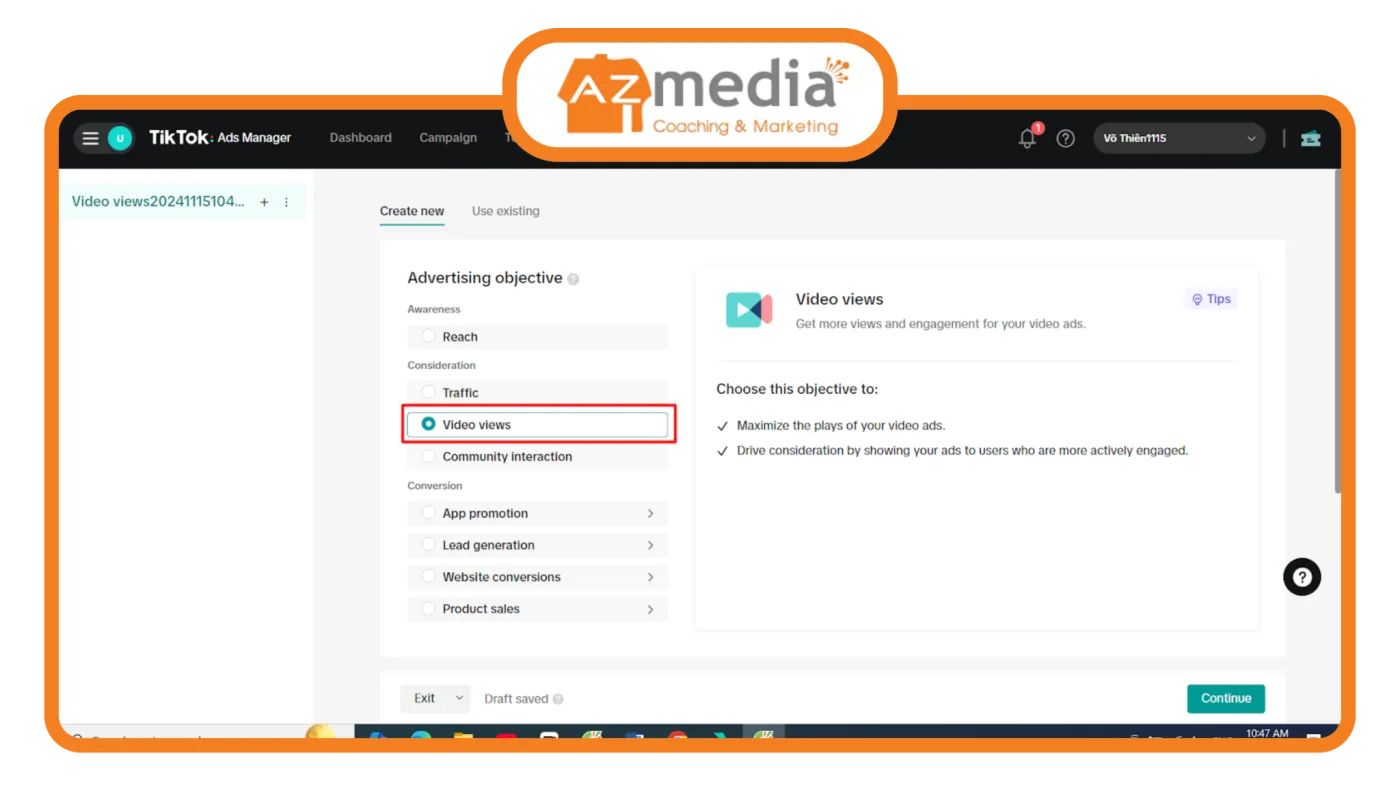The image size is (1400, 788).
Task: Open the teal business center icon
Action: [x=1310, y=138]
